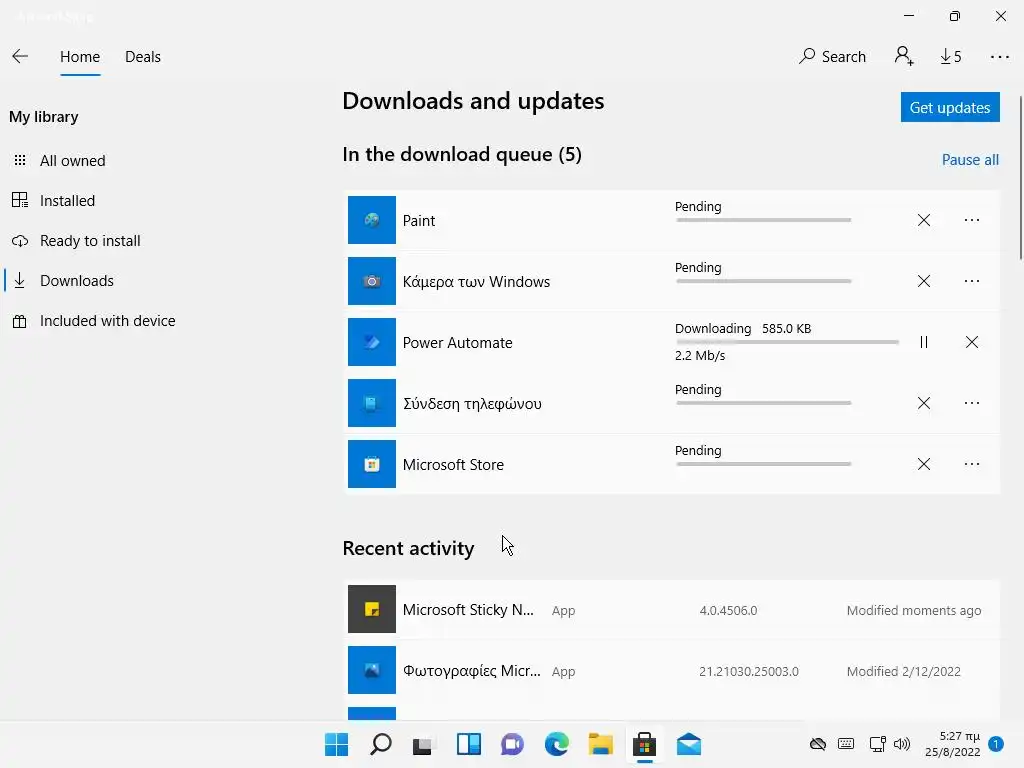Cancel the Power Automate download
This screenshot has height=768, width=1024.
[972, 342]
